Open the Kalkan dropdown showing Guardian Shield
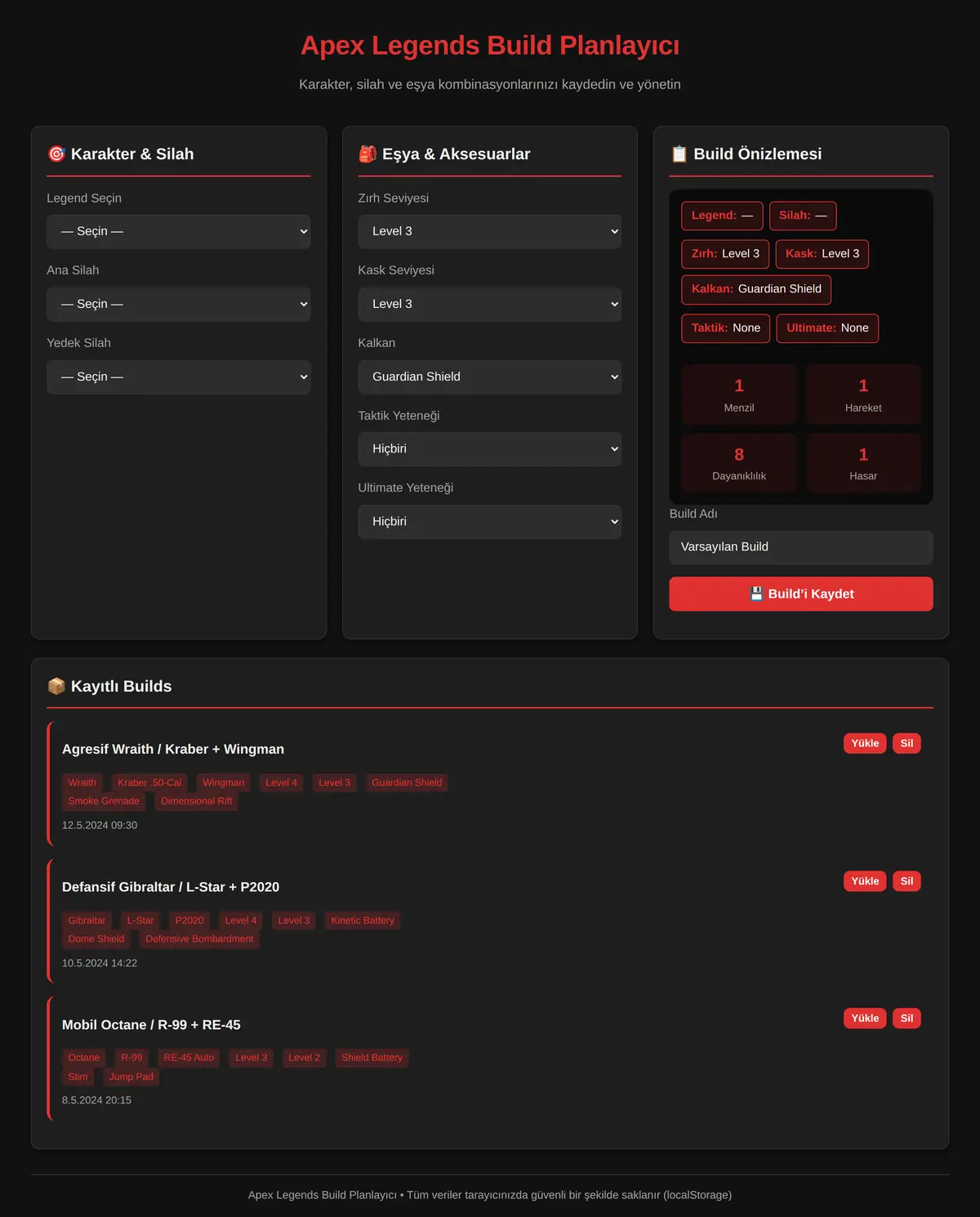The image size is (980, 1217). pyautogui.click(x=490, y=377)
